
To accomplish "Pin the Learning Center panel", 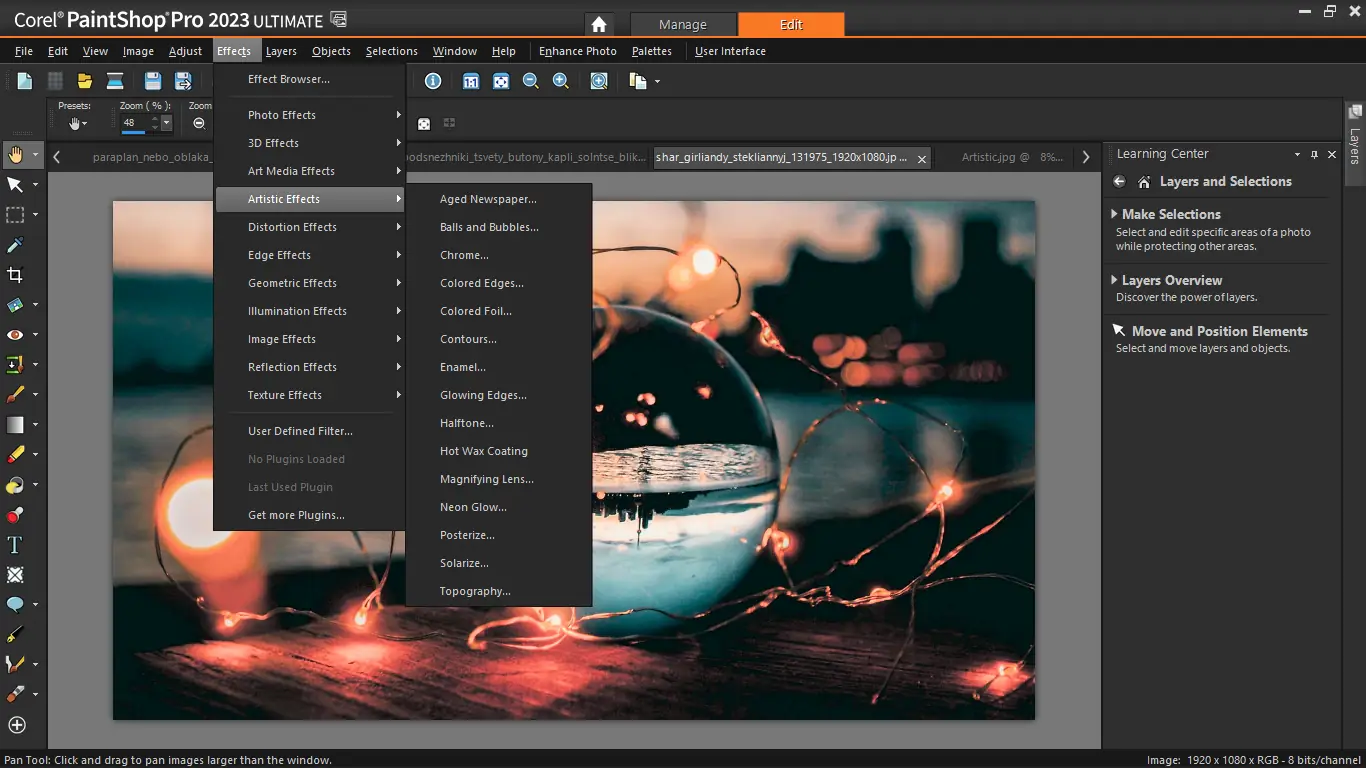I will pyautogui.click(x=1314, y=154).
